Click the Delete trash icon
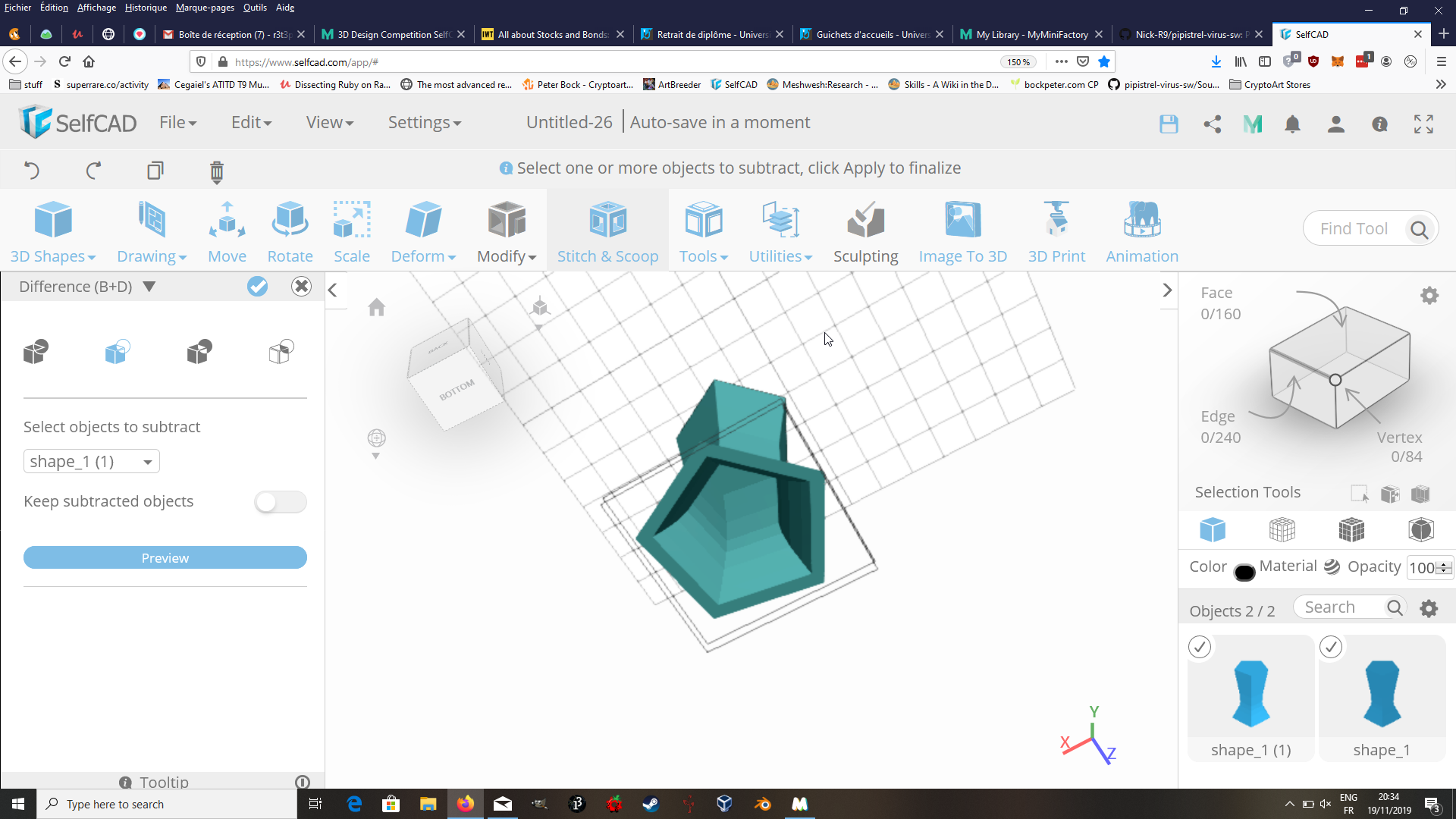Viewport: 1456px width, 819px height. pos(216,172)
